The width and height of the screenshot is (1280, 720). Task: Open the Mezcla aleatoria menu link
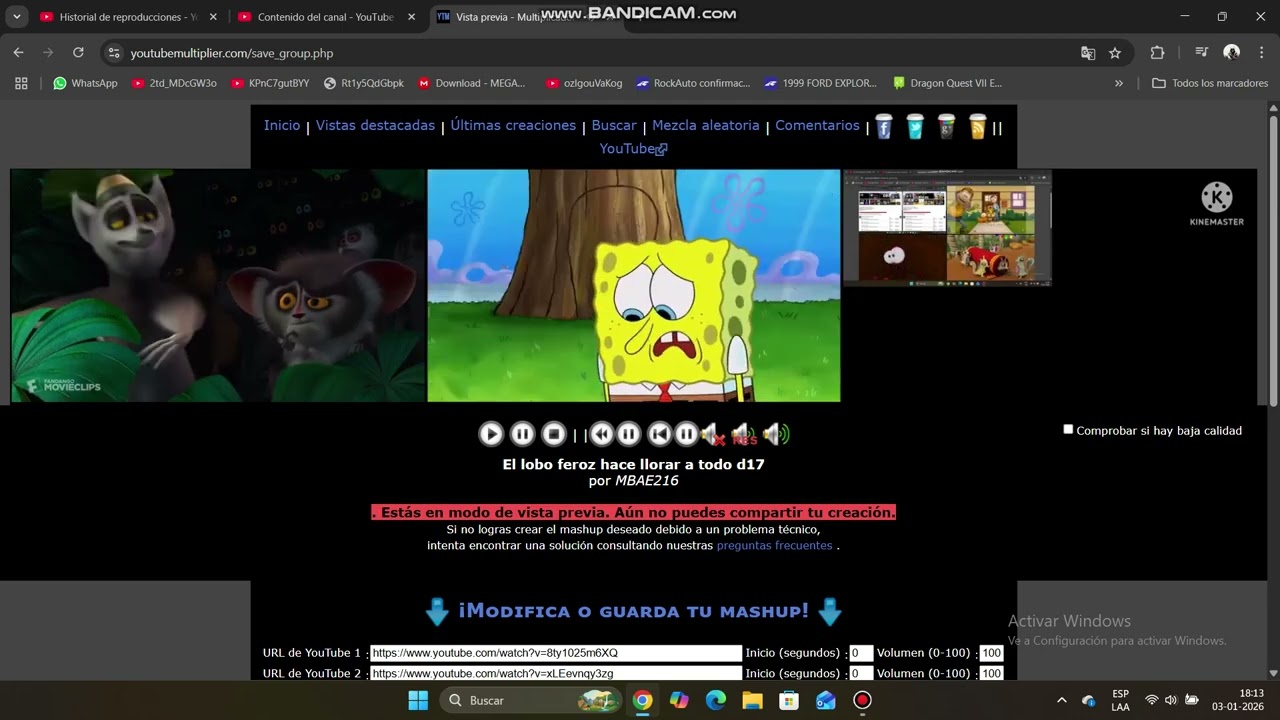coord(706,125)
